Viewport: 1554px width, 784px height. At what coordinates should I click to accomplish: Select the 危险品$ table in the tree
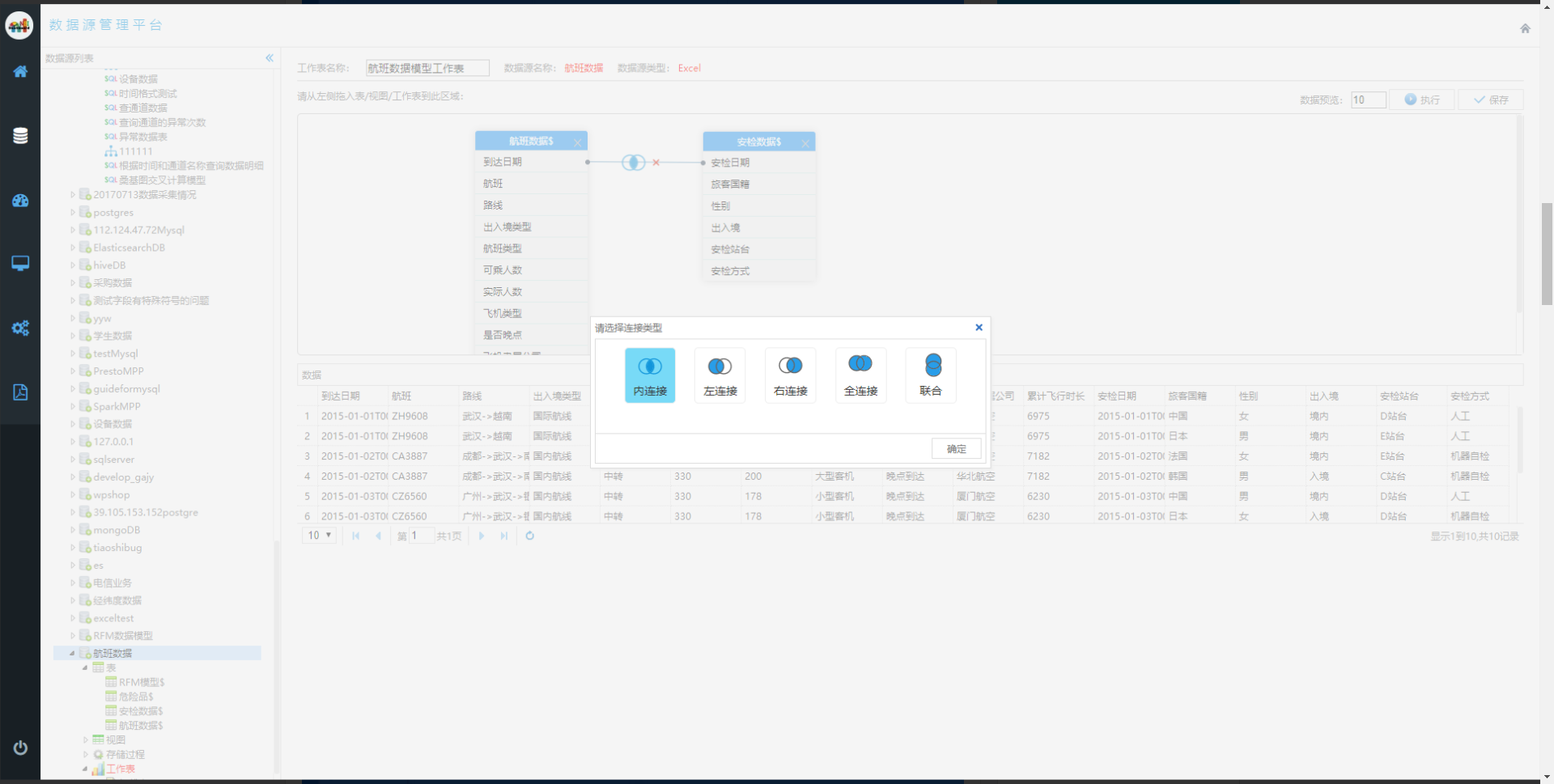pyautogui.click(x=136, y=697)
